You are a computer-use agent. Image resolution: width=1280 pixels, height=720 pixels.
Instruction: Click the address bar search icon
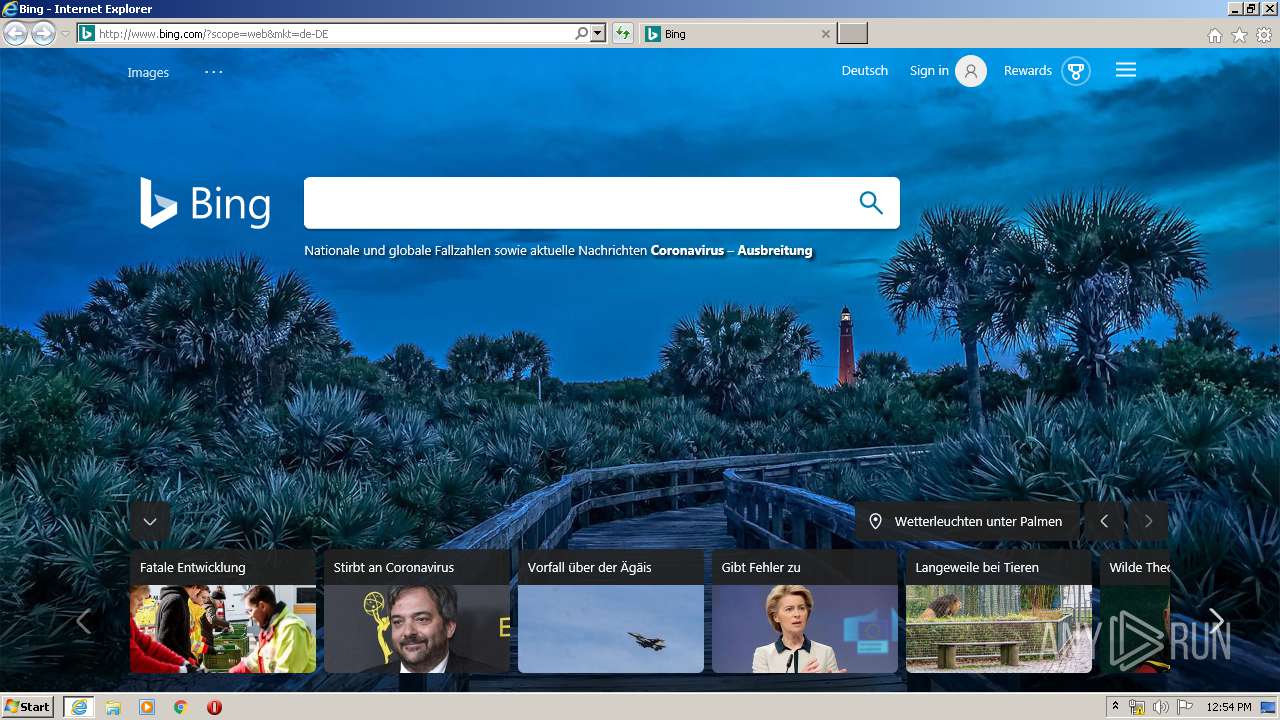click(581, 34)
